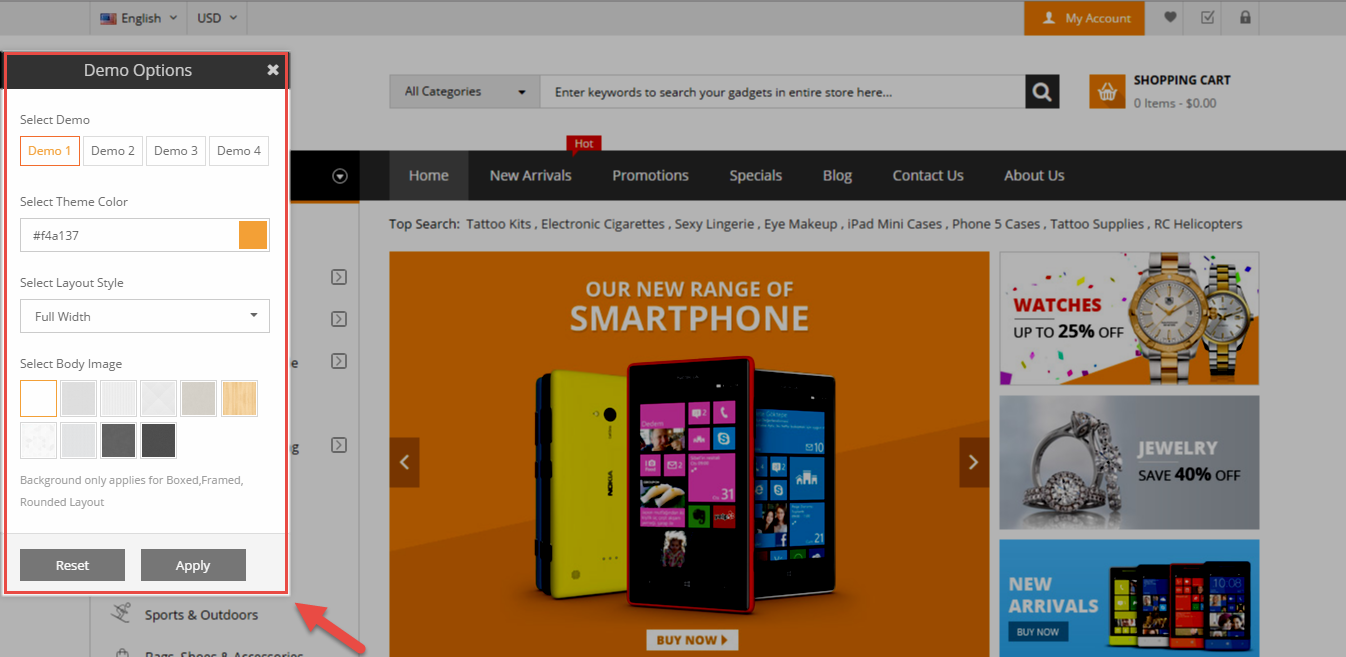The height and width of the screenshot is (657, 1346).
Task: Click the Buy Now button on smartphone banner
Action: 691,640
